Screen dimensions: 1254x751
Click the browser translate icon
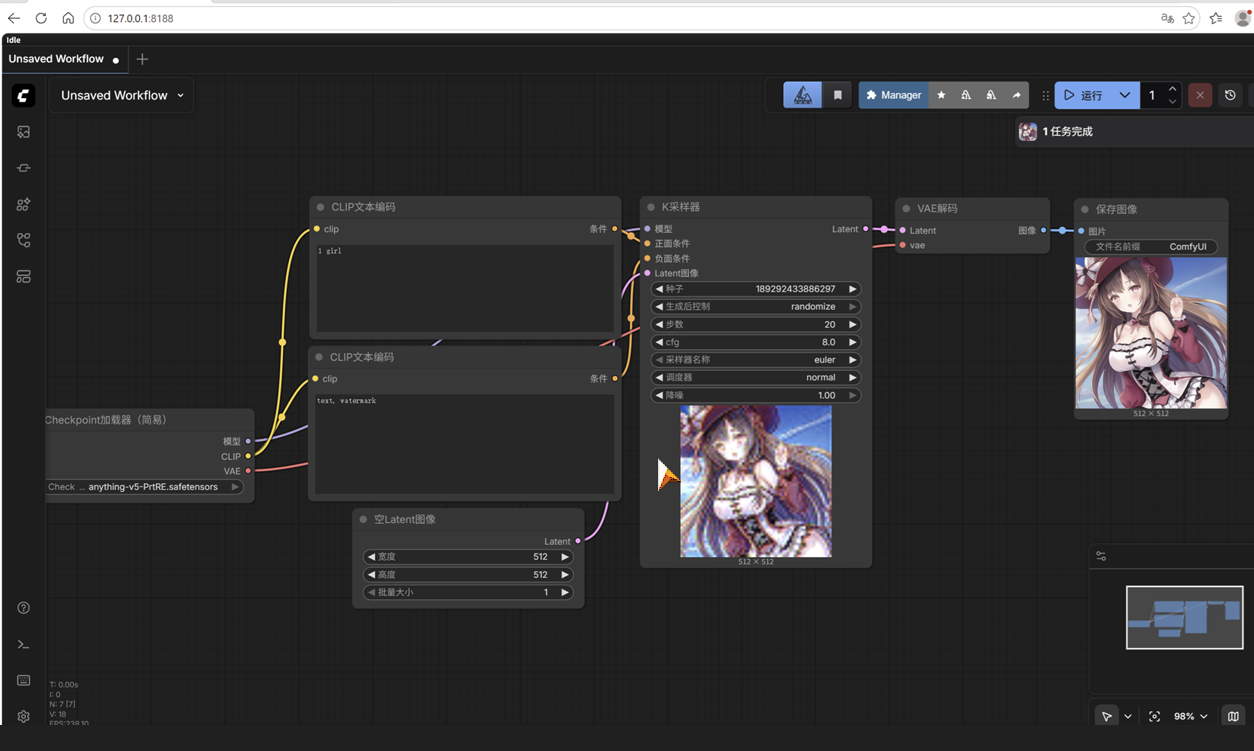pos(1167,18)
